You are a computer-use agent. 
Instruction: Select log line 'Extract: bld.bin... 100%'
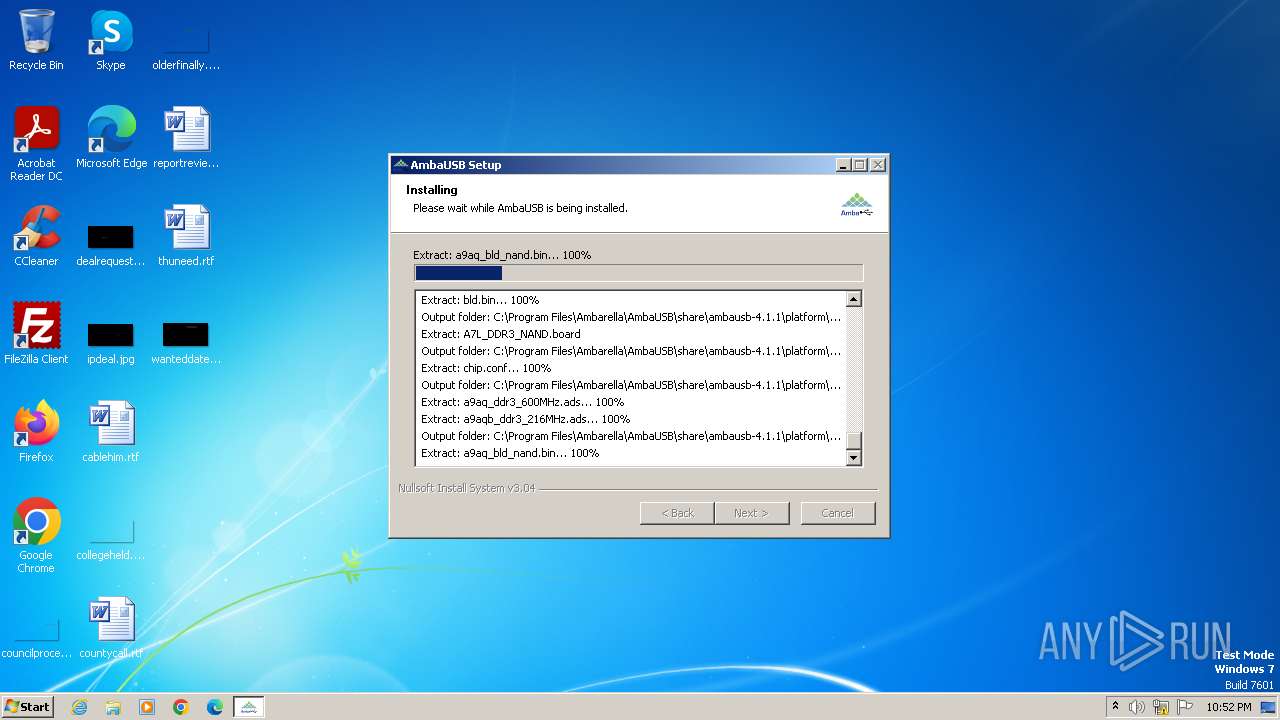click(x=480, y=300)
